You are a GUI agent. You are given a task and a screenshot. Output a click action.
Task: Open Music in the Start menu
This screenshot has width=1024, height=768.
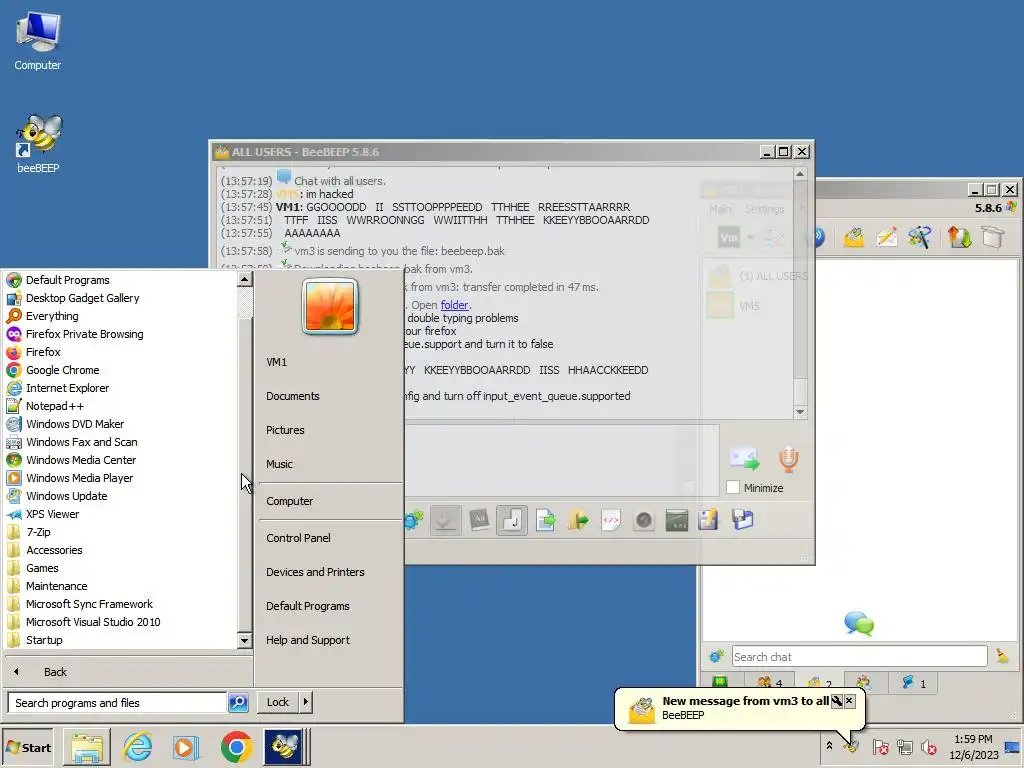tap(280, 464)
